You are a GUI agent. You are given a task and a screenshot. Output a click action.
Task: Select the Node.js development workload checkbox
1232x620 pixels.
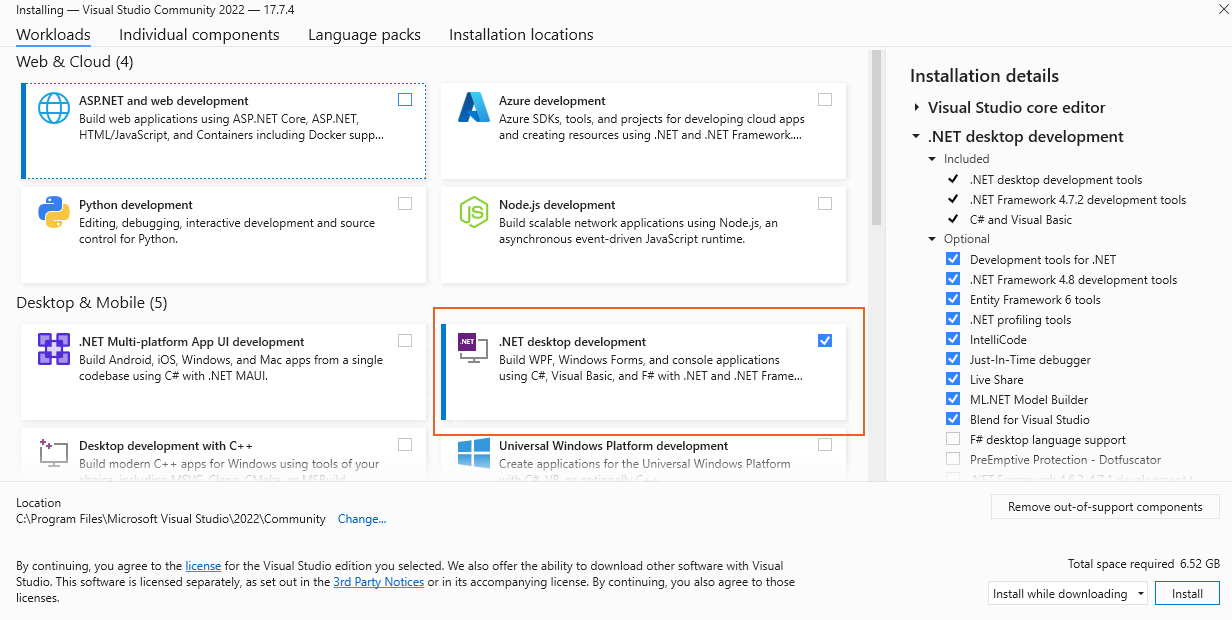(x=825, y=203)
